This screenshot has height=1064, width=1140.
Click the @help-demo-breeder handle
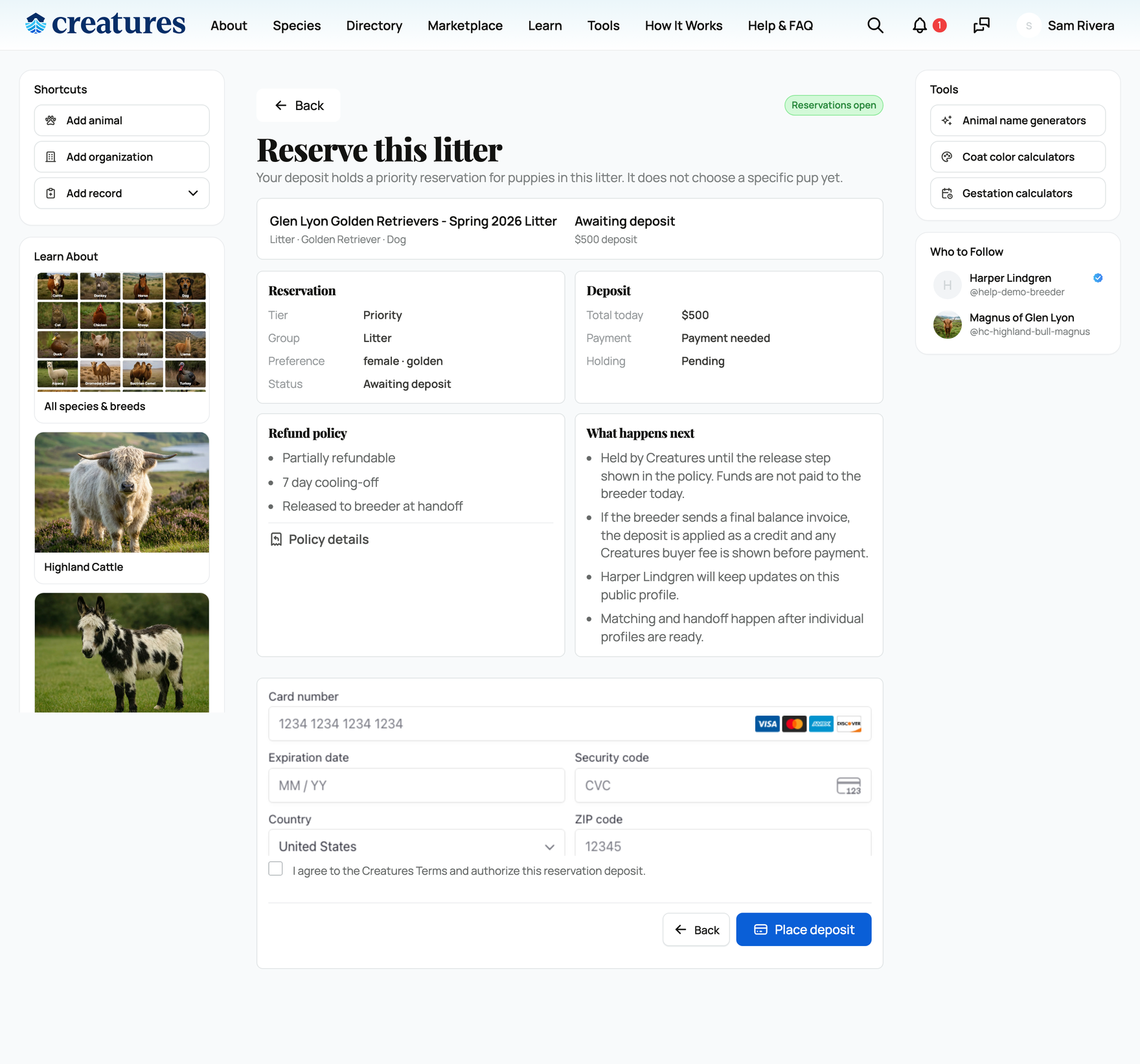[1017, 292]
